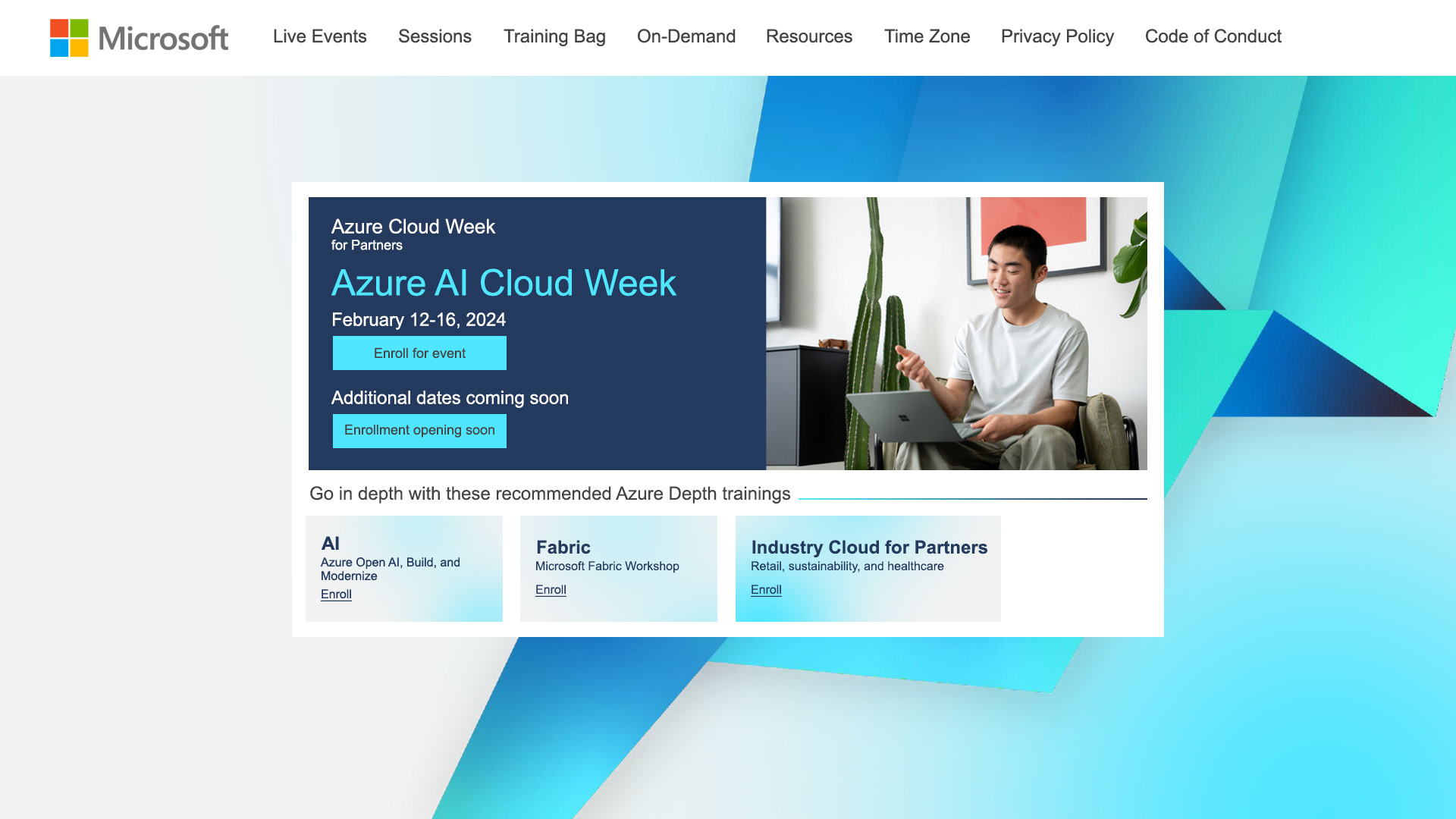
Task: Click the photo of man with laptop
Action: (x=956, y=334)
